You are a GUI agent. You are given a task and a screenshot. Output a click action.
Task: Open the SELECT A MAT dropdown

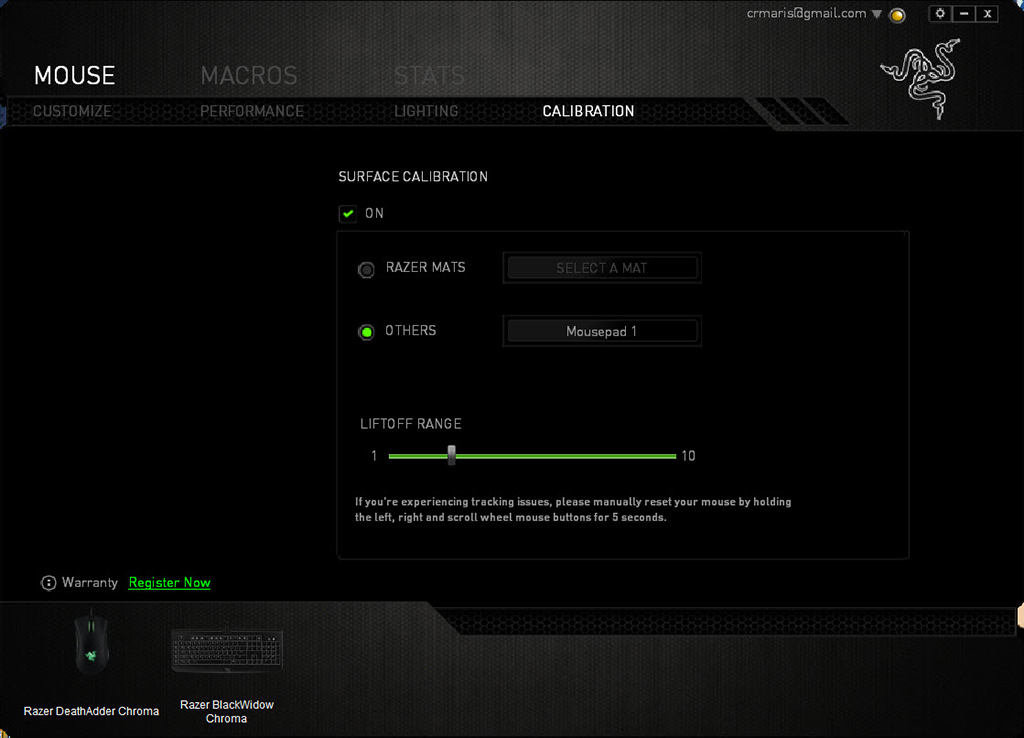coord(601,268)
